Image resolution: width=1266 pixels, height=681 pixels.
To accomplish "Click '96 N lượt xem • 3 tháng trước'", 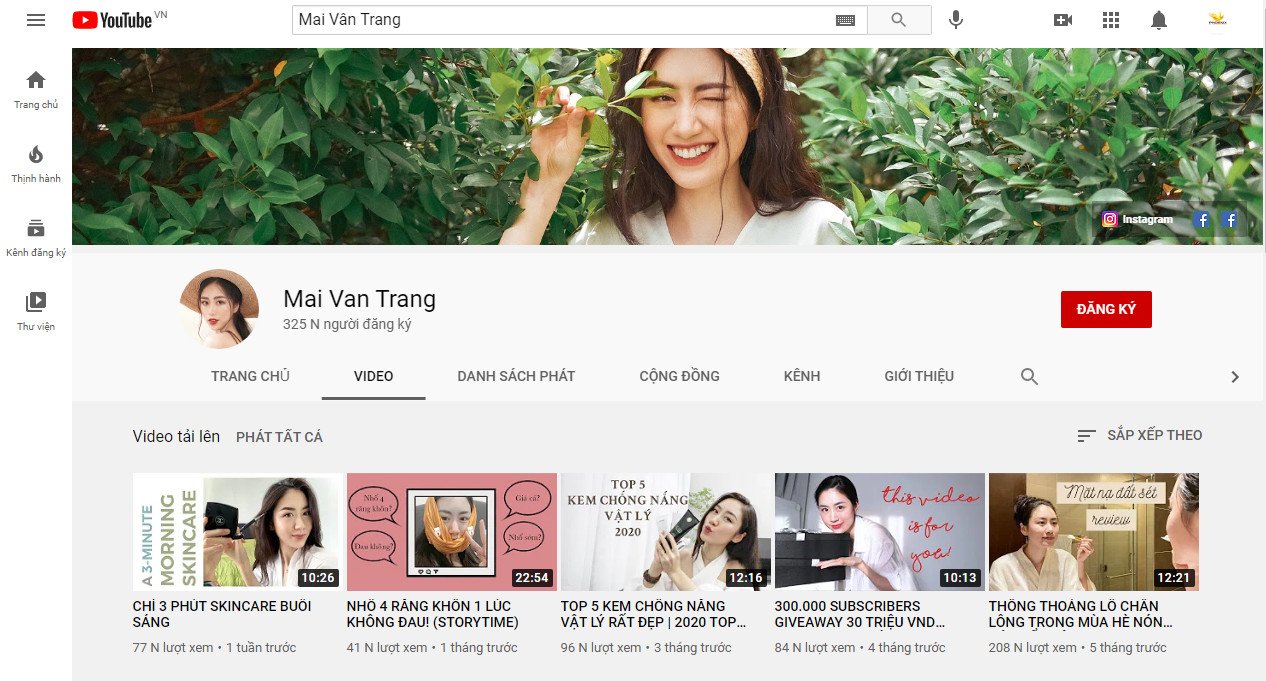I will (646, 648).
